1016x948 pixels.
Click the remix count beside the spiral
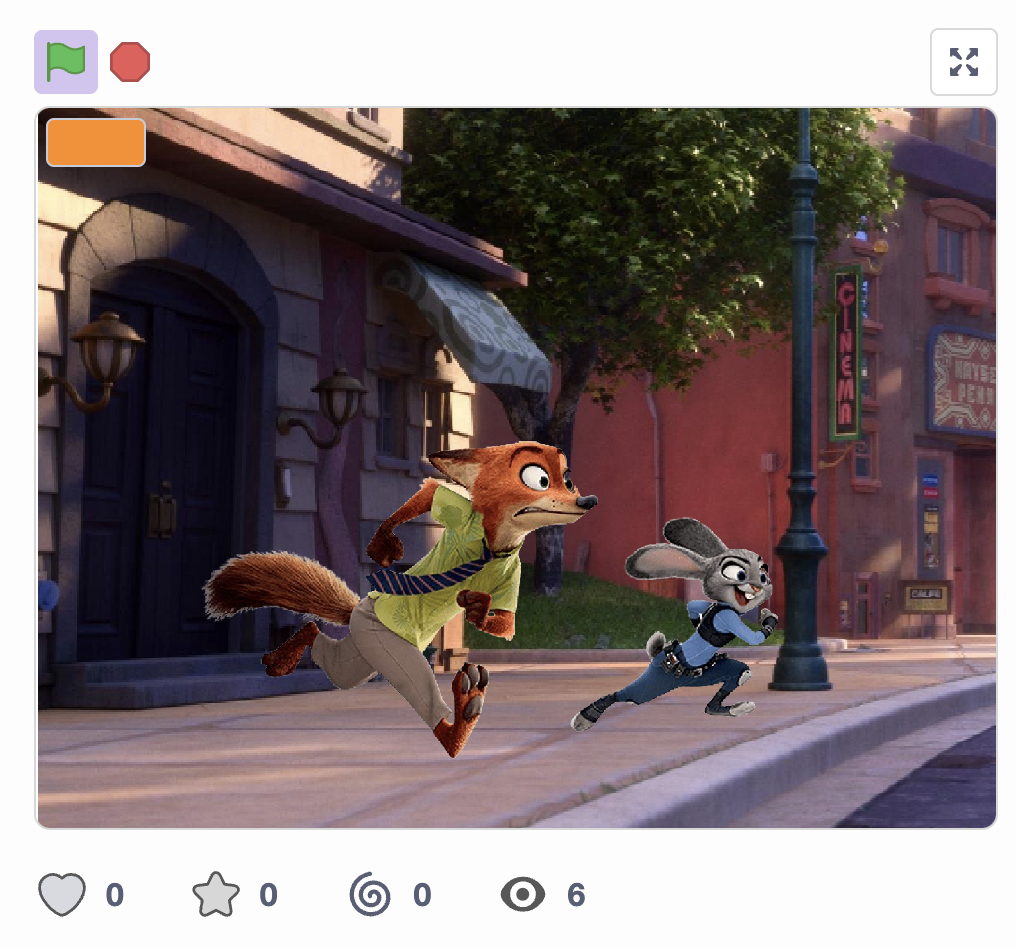pyautogui.click(x=422, y=895)
